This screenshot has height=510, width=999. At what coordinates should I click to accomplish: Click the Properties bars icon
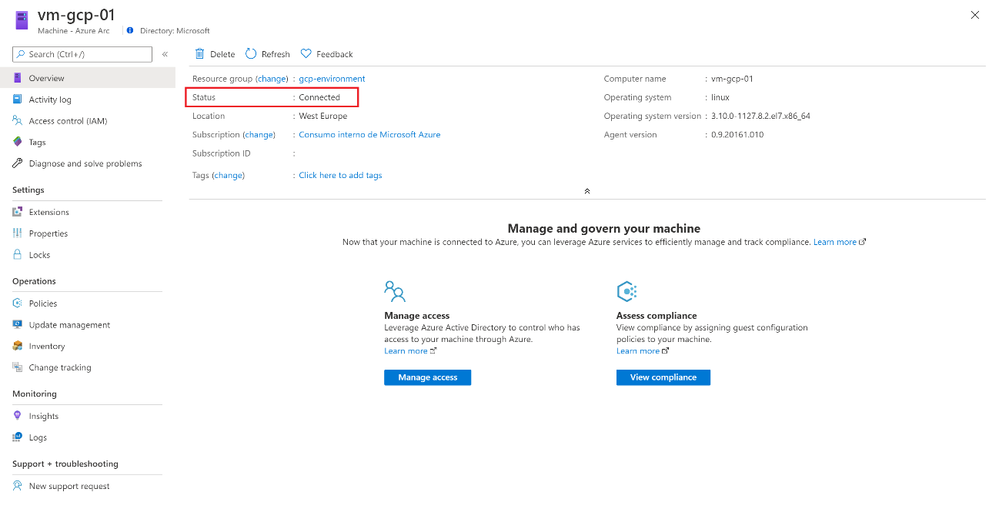(x=17, y=233)
